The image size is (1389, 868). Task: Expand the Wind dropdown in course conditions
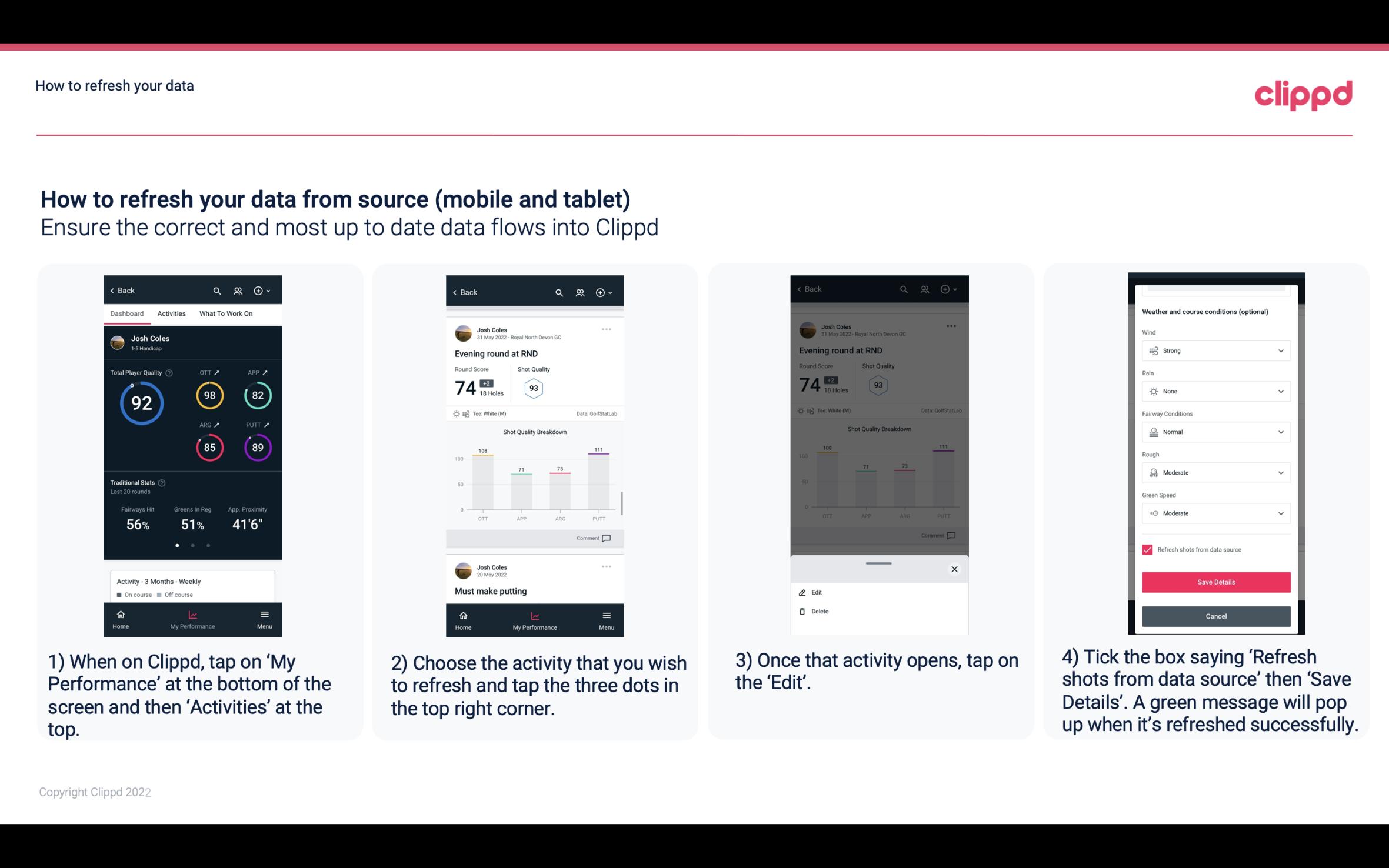click(1281, 350)
